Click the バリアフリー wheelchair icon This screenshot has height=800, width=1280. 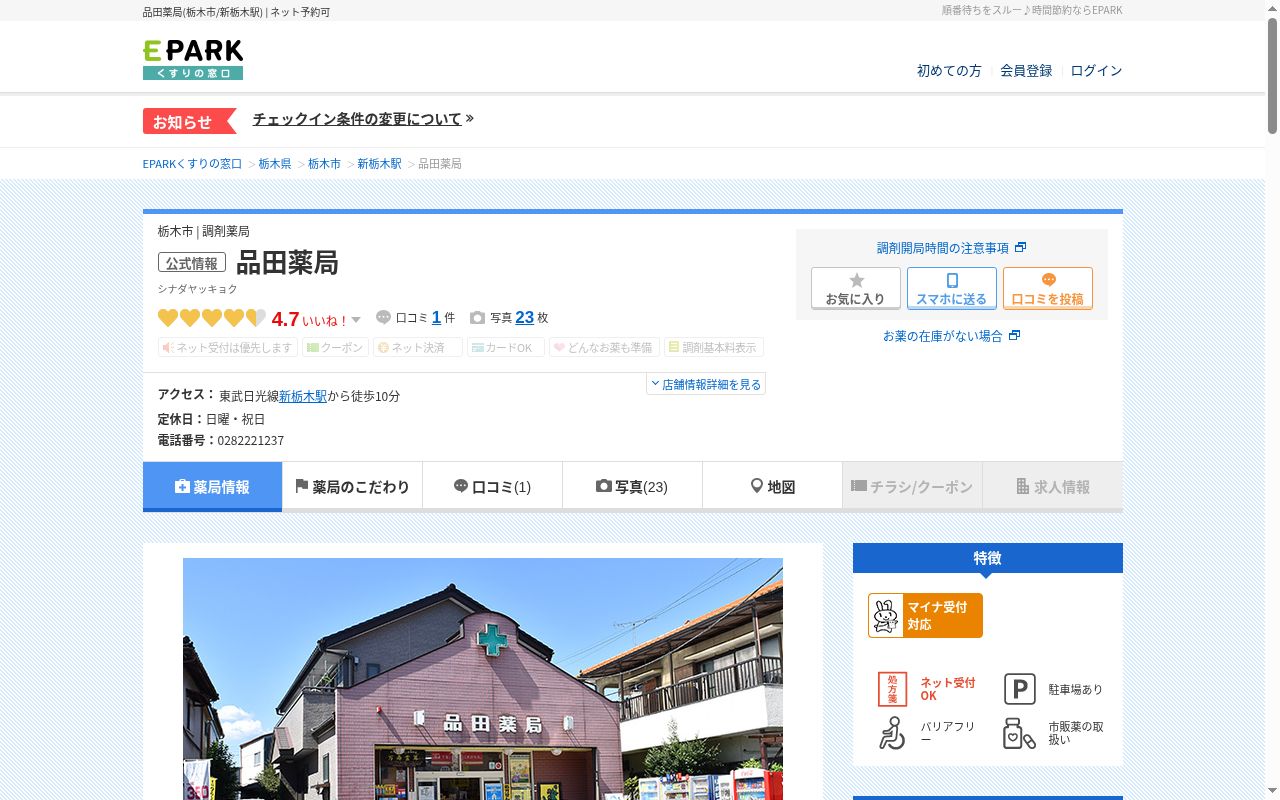coord(892,733)
